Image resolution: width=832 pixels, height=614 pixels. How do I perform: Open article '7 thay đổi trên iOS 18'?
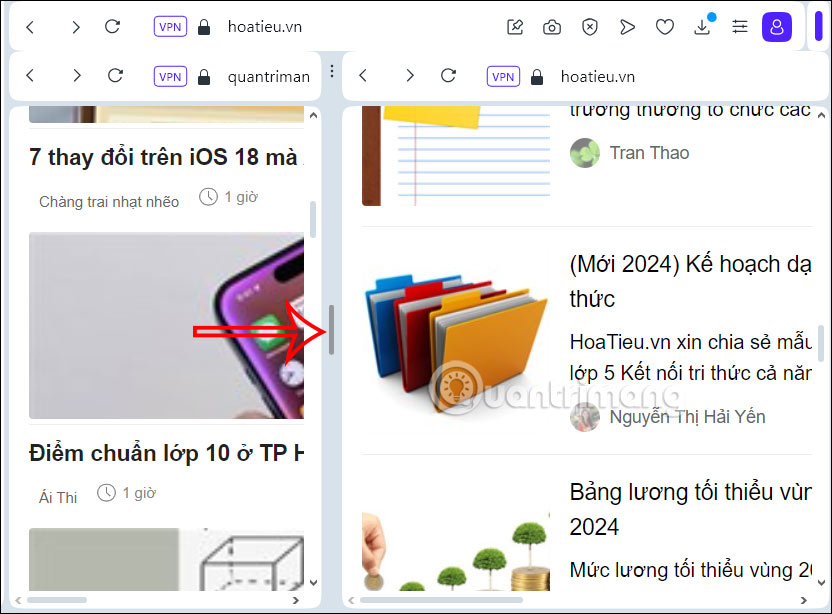[166, 157]
